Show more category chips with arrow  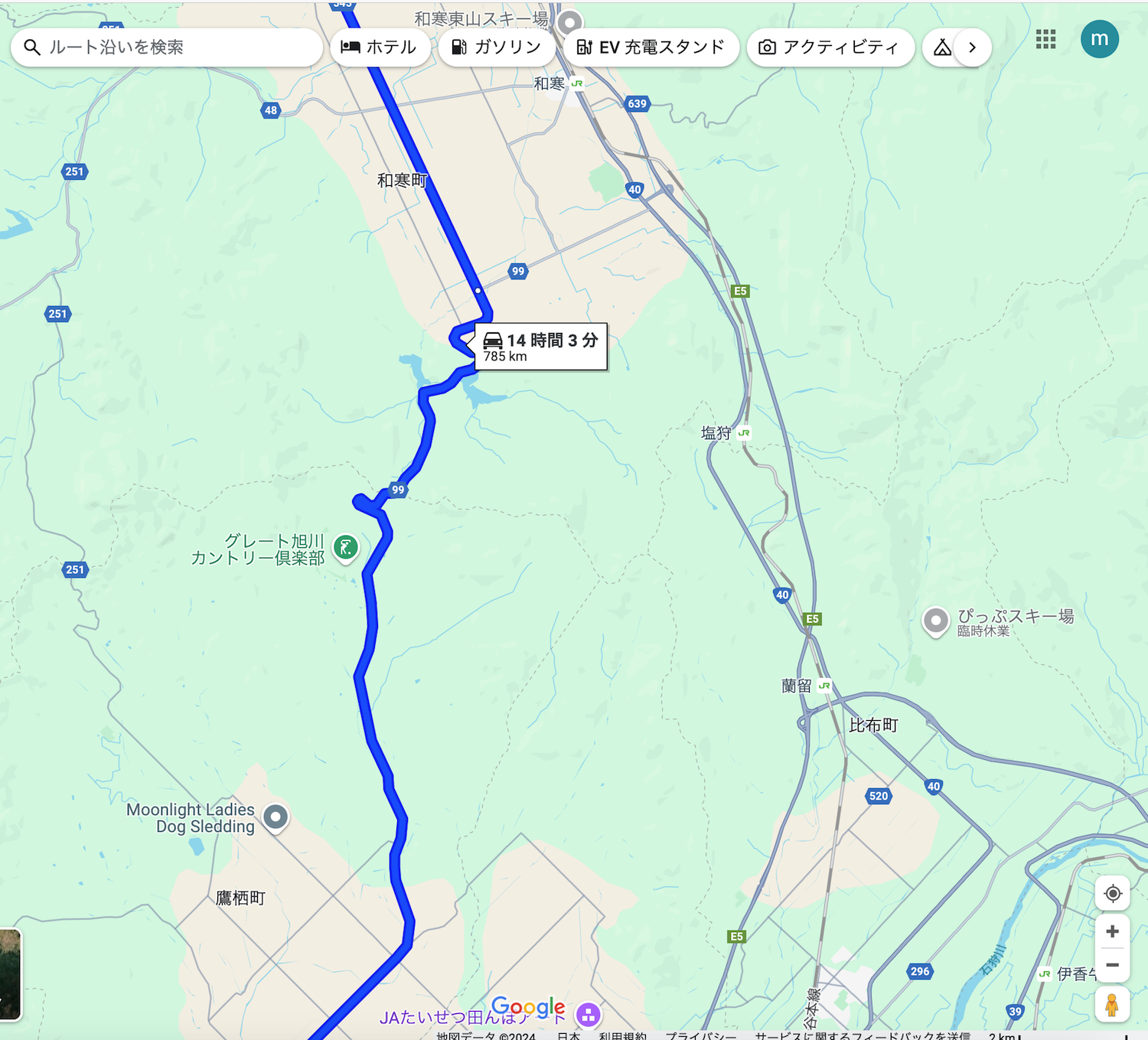(973, 47)
